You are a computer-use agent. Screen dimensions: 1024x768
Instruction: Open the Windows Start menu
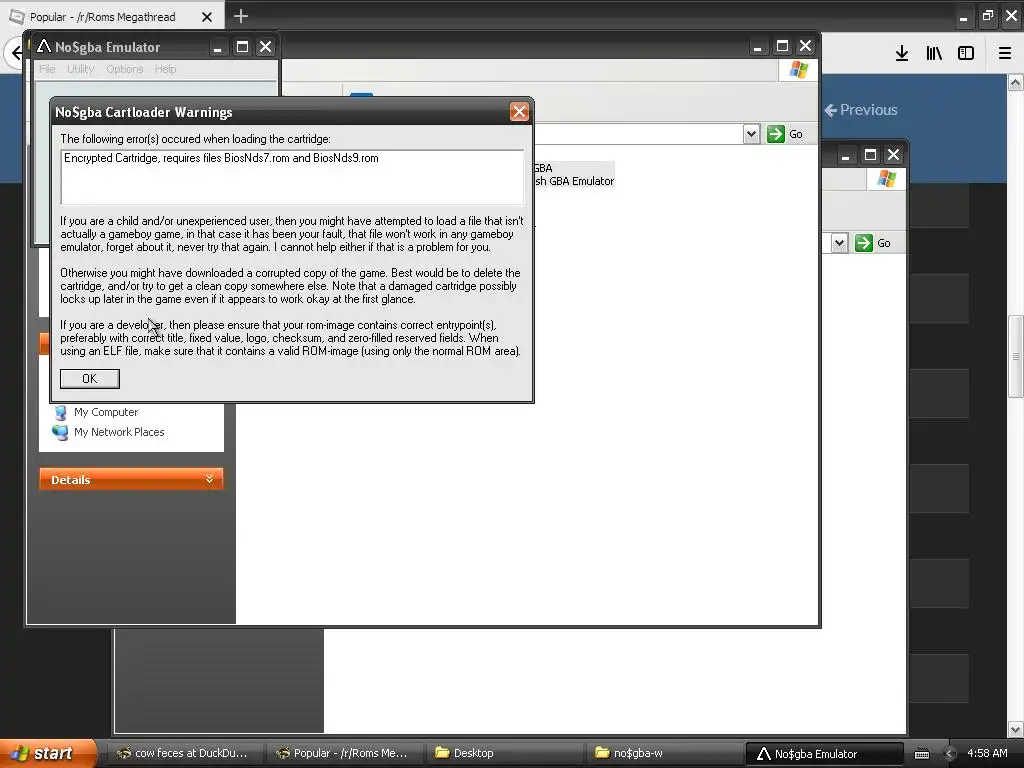click(48, 753)
